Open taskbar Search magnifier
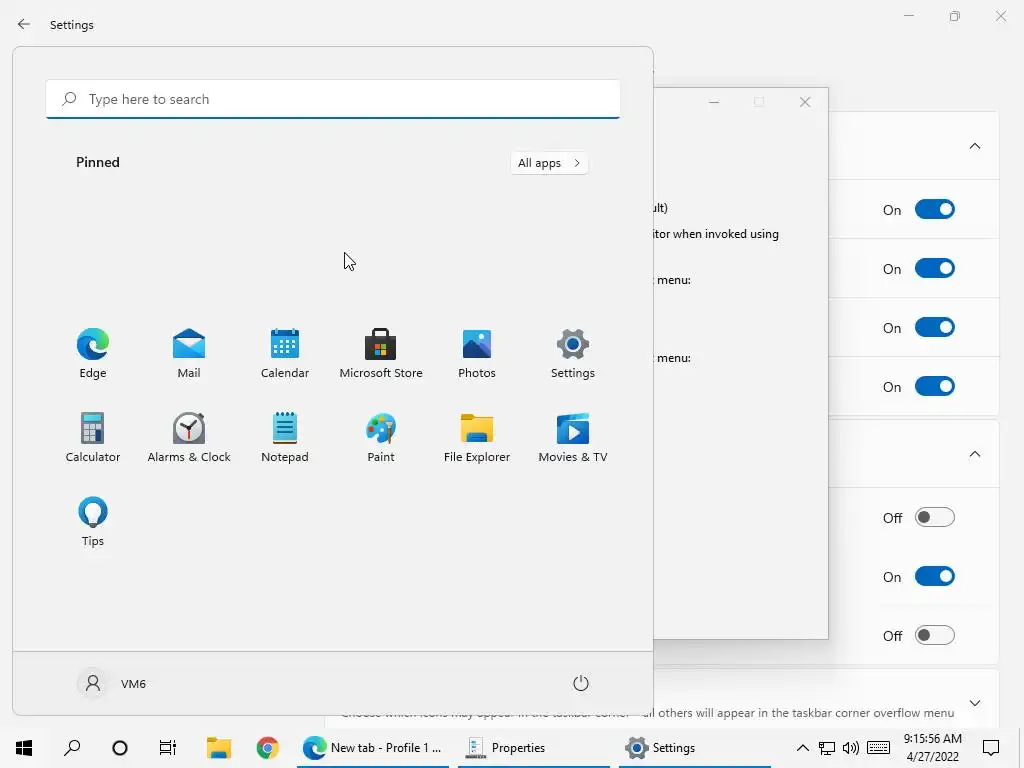Image resolution: width=1024 pixels, height=768 pixels. [x=72, y=748]
